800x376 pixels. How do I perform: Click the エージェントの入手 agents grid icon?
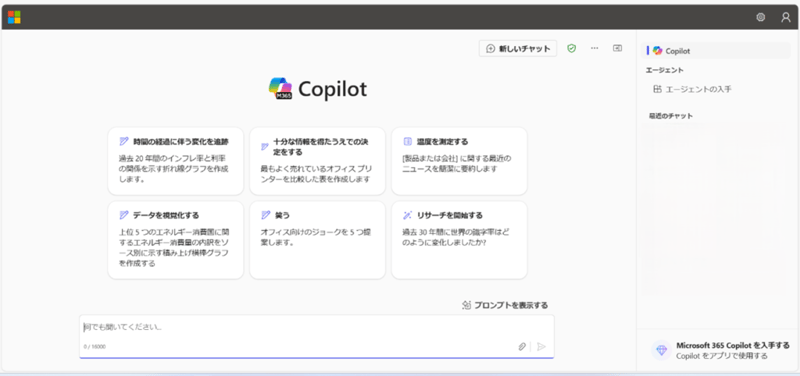pos(658,89)
